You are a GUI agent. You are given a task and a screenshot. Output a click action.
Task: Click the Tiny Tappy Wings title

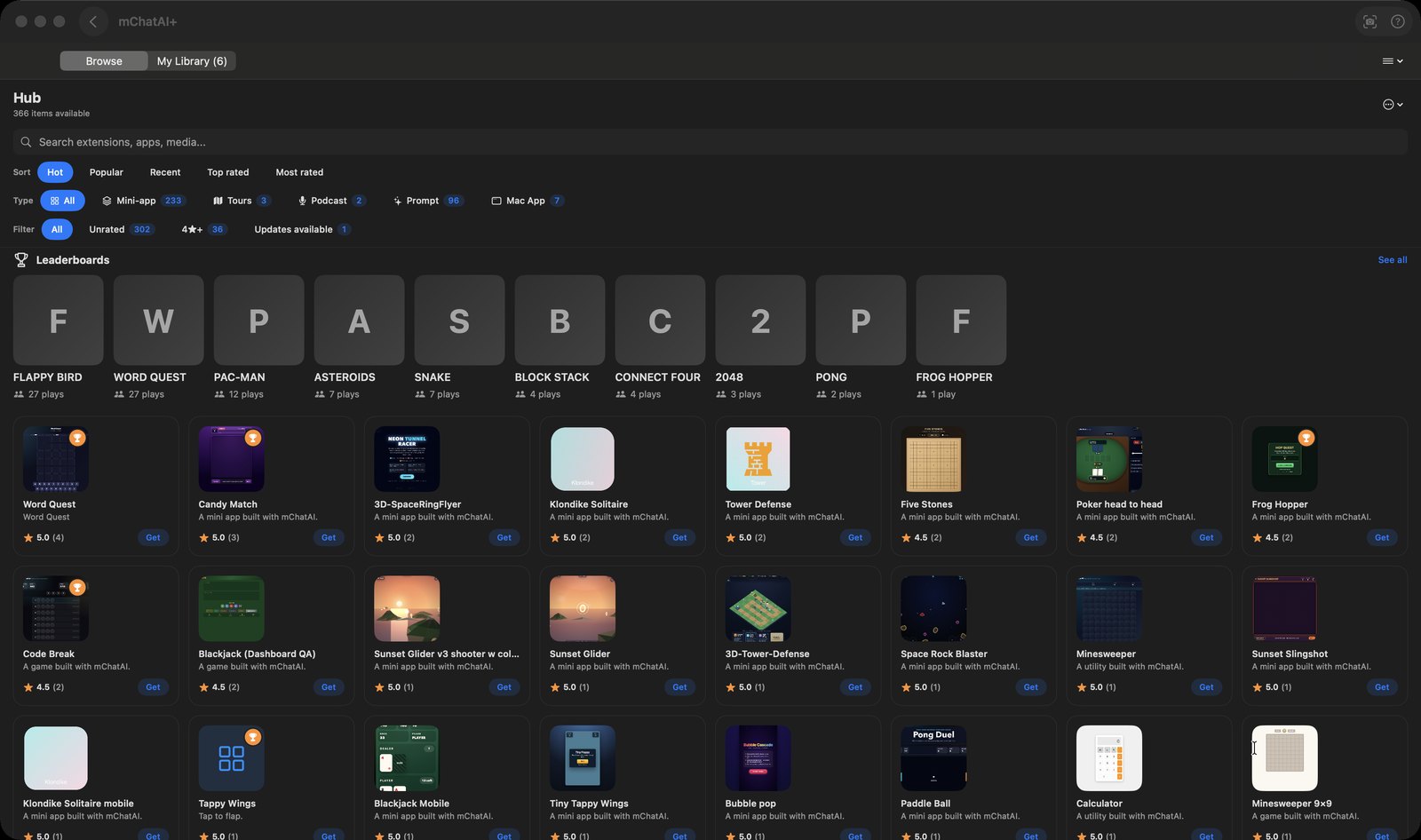589,804
